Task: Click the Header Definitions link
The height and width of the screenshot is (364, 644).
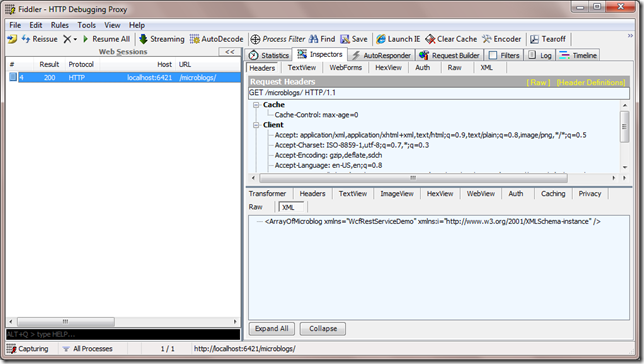Action: (x=591, y=83)
